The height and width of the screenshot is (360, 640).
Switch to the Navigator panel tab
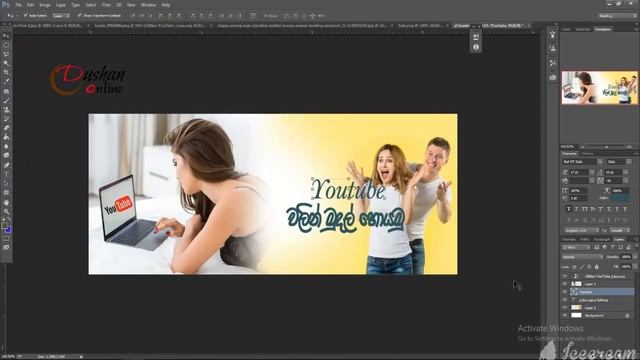pyautogui.click(x=603, y=29)
